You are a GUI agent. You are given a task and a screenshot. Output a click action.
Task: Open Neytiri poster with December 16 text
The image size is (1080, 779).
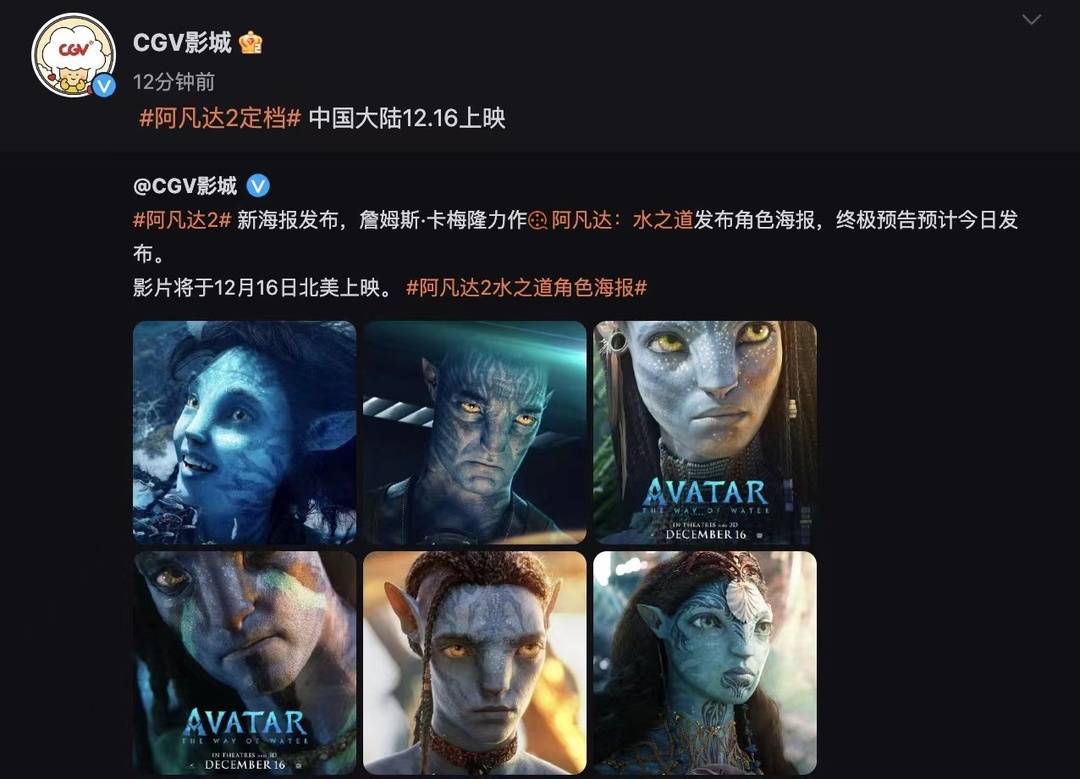[x=705, y=433]
